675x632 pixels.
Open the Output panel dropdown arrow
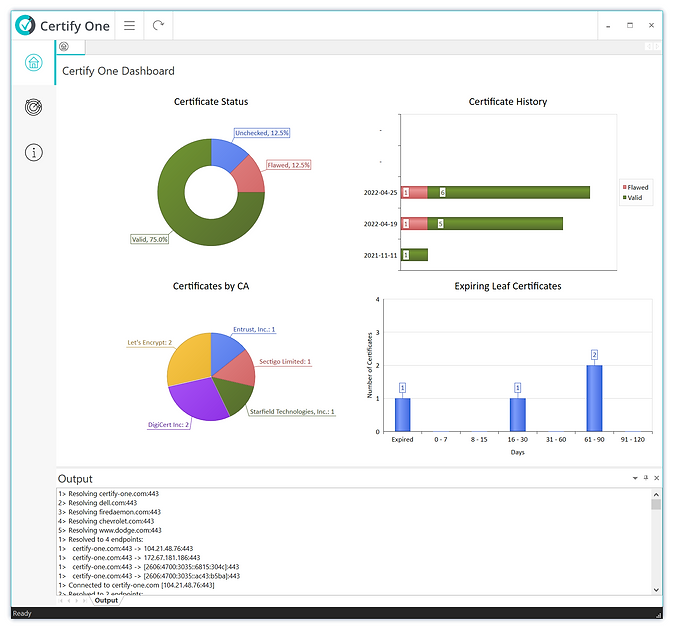pyautogui.click(x=635, y=478)
